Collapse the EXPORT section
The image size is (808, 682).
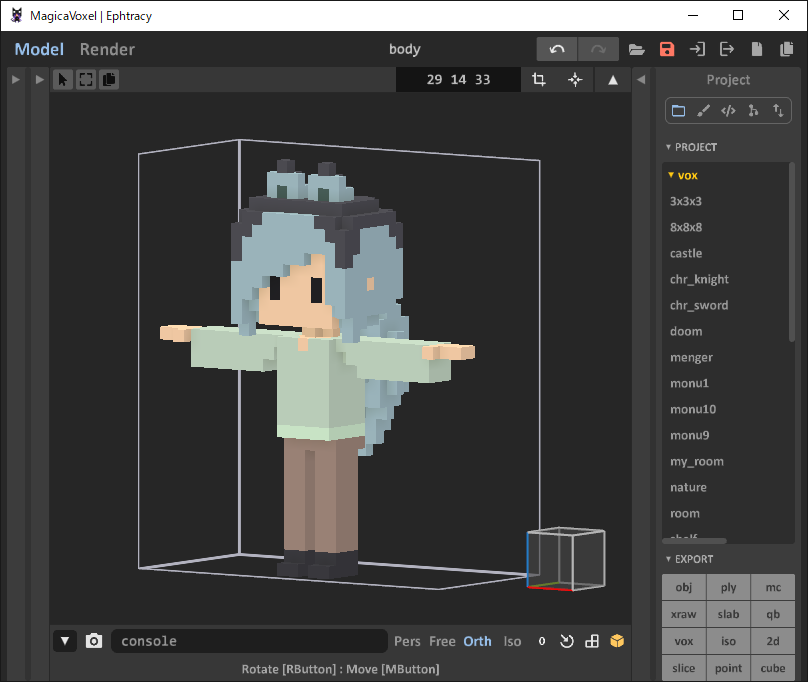pos(669,559)
